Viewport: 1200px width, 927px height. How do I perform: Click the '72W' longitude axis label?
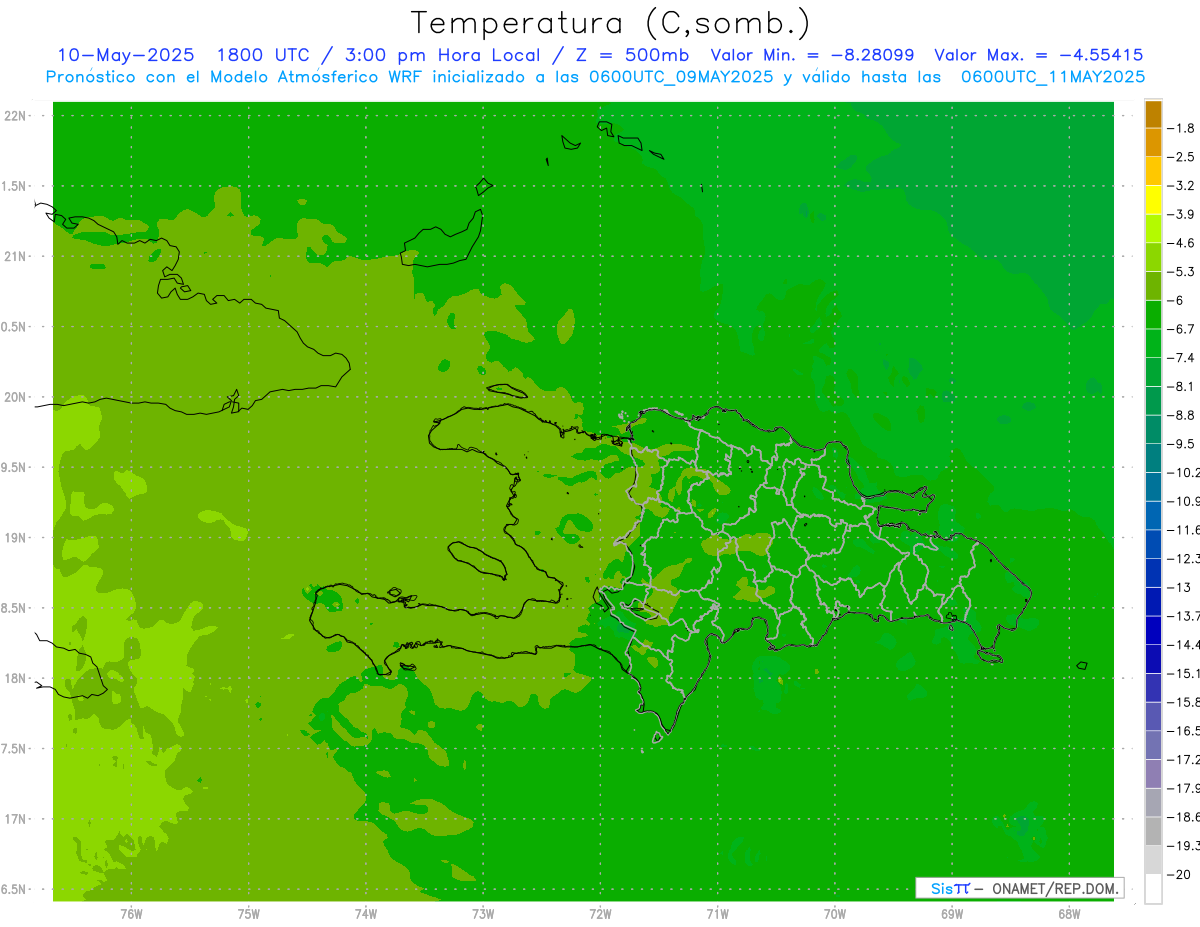(x=600, y=913)
